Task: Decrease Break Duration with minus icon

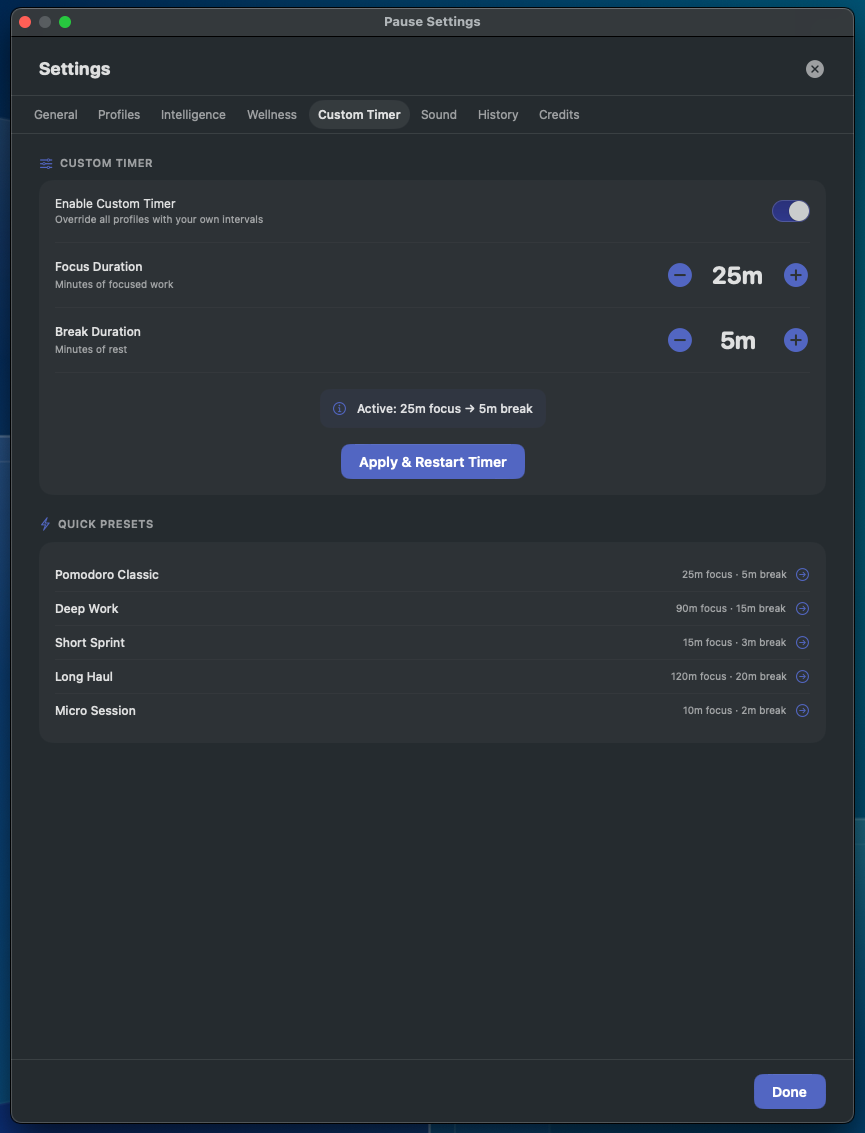Action: pyautogui.click(x=679, y=340)
